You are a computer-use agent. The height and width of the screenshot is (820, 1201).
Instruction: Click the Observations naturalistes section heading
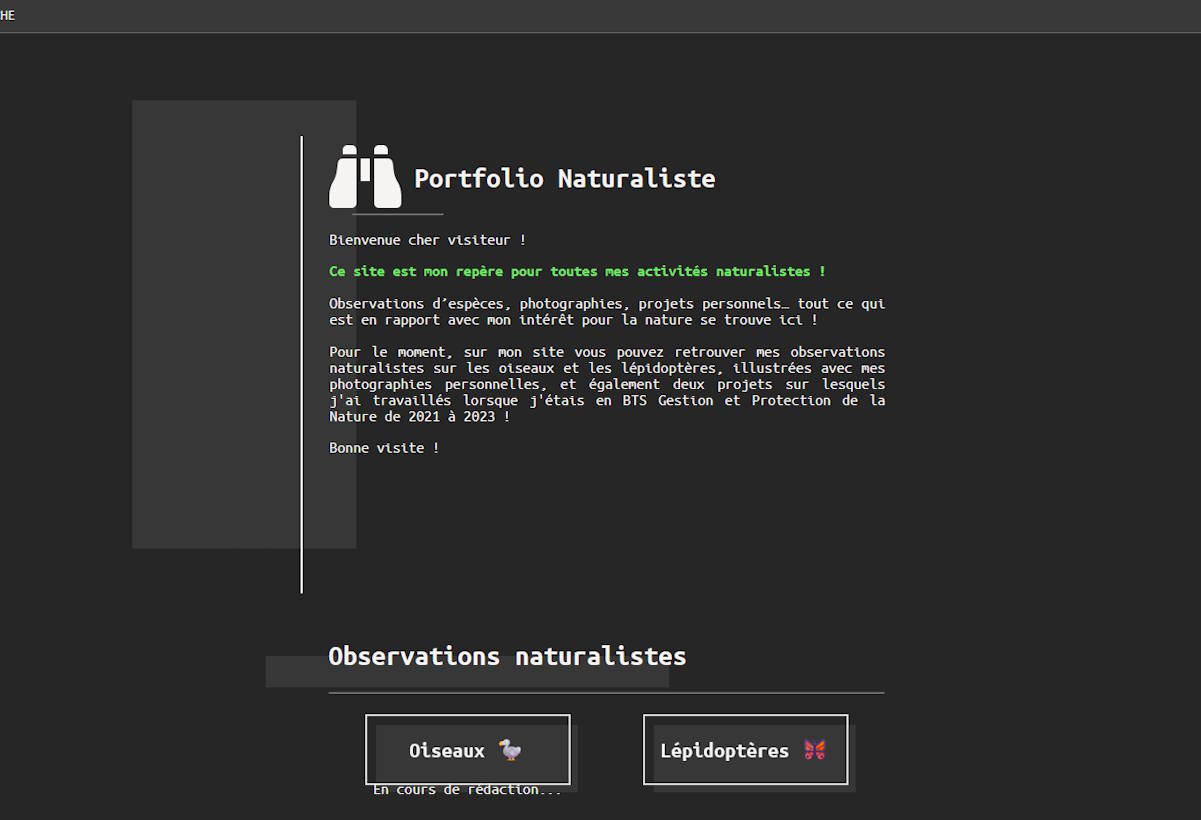(507, 656)
